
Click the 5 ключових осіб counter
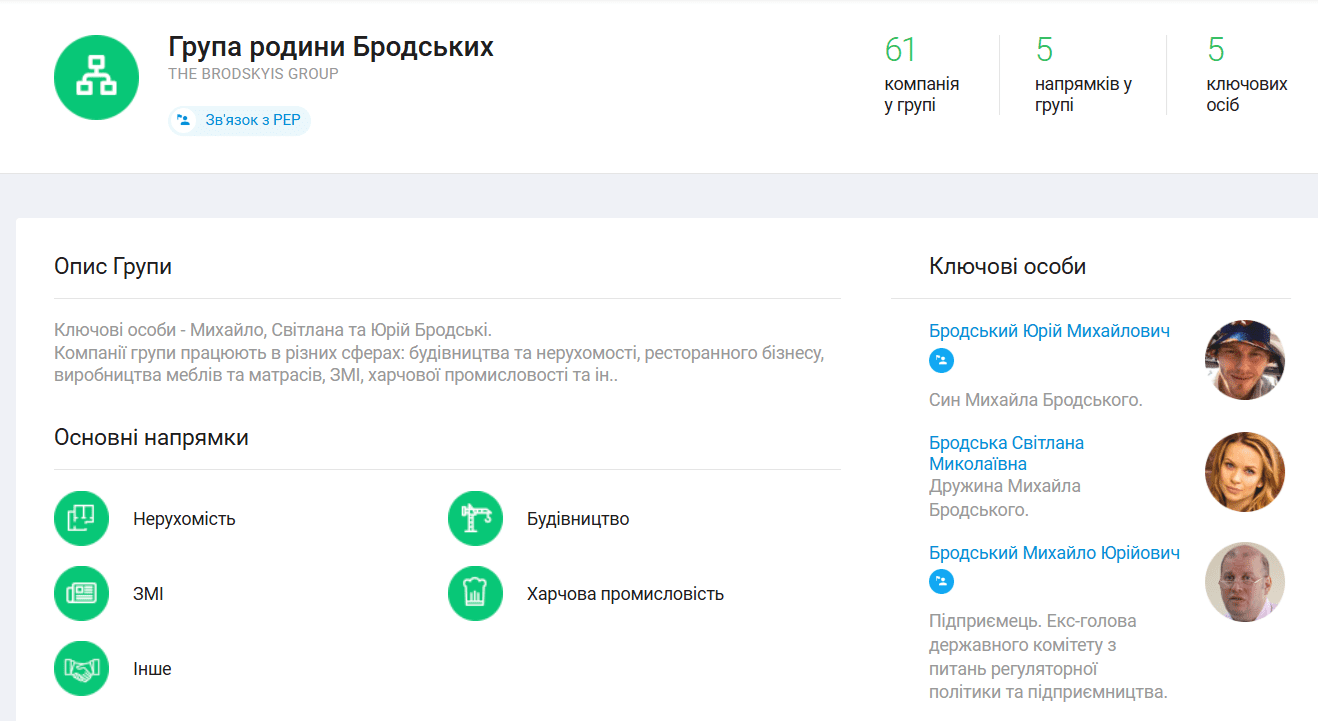(1246, 75)
